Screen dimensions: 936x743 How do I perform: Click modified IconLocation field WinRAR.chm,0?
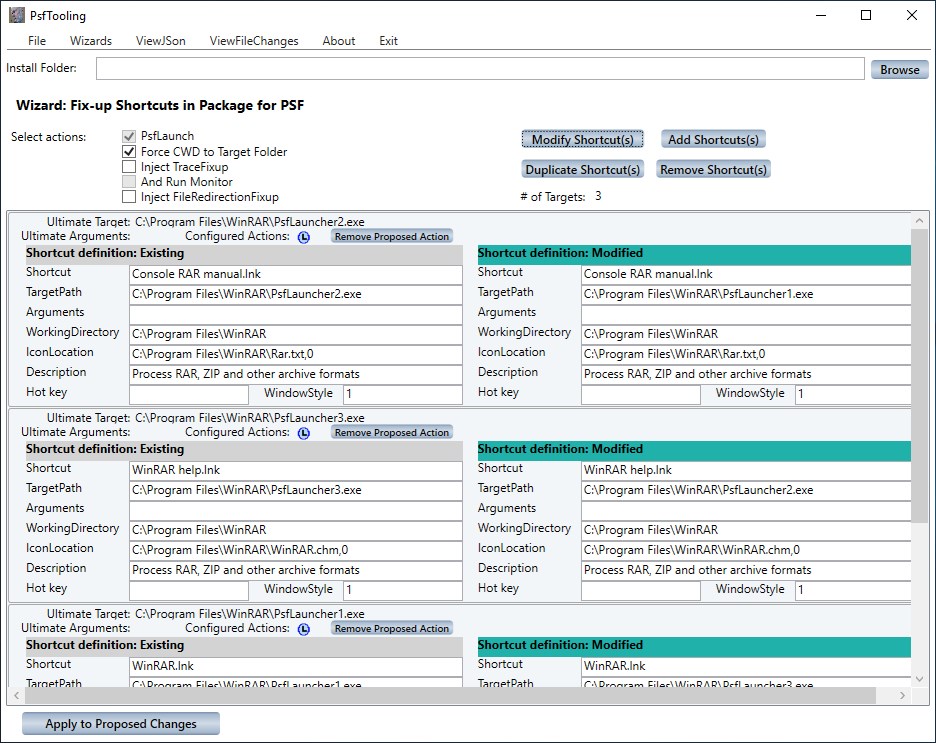(746, 550)
